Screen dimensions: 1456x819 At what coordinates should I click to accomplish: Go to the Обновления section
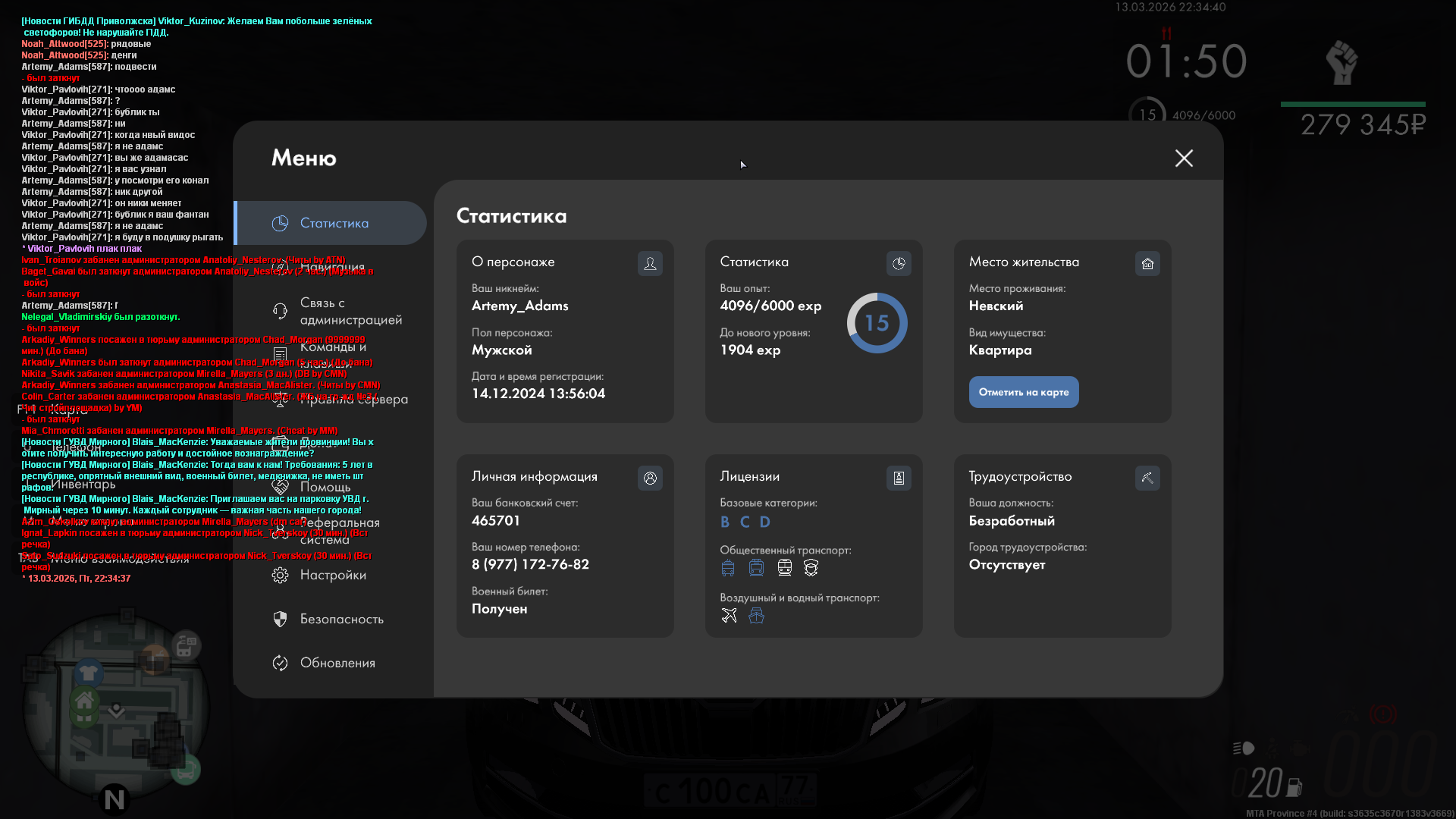coord(337,663)
